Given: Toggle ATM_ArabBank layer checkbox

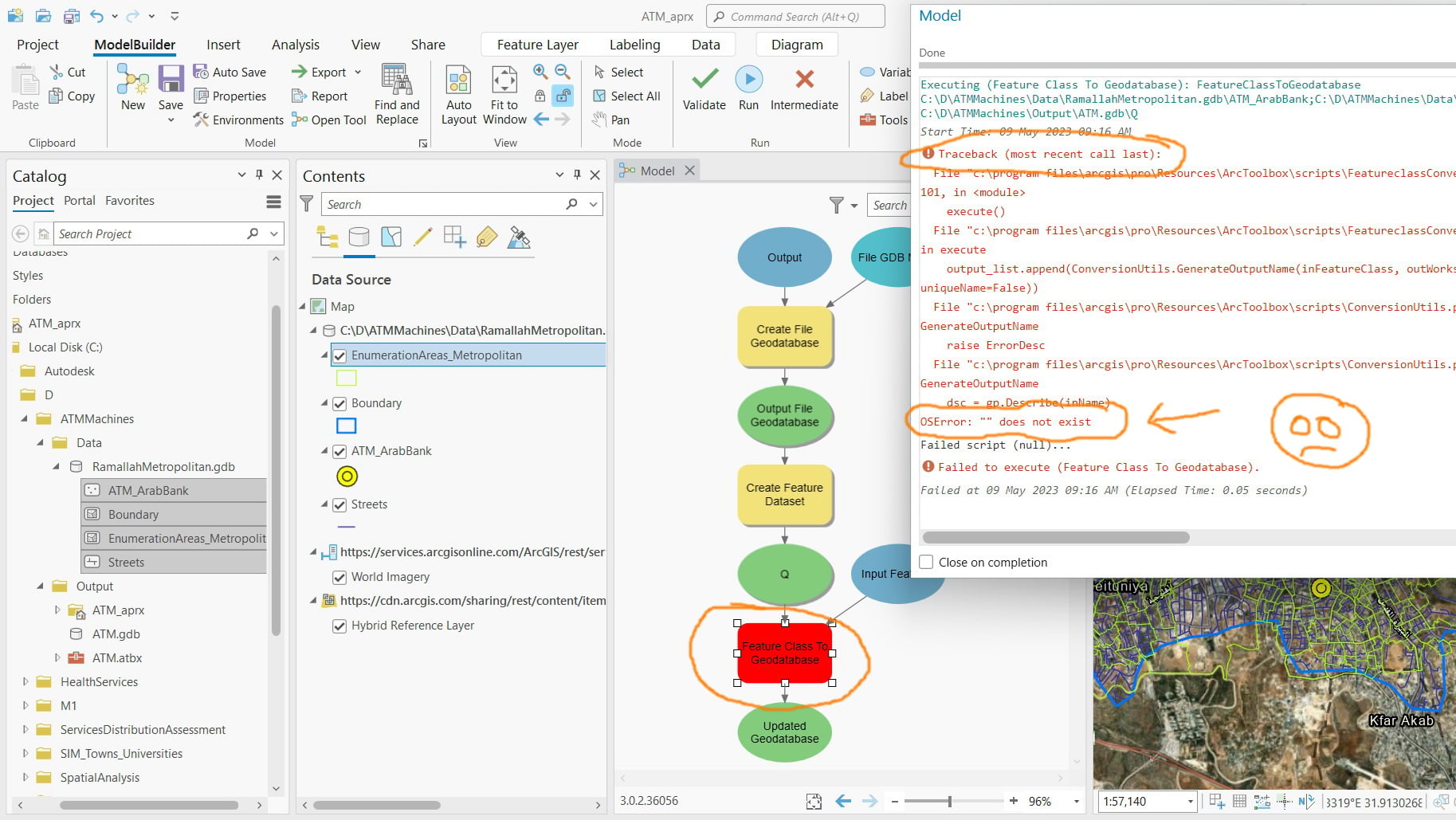Looking at the screenshot, I should pyautogui.click(x=339, y=451).
